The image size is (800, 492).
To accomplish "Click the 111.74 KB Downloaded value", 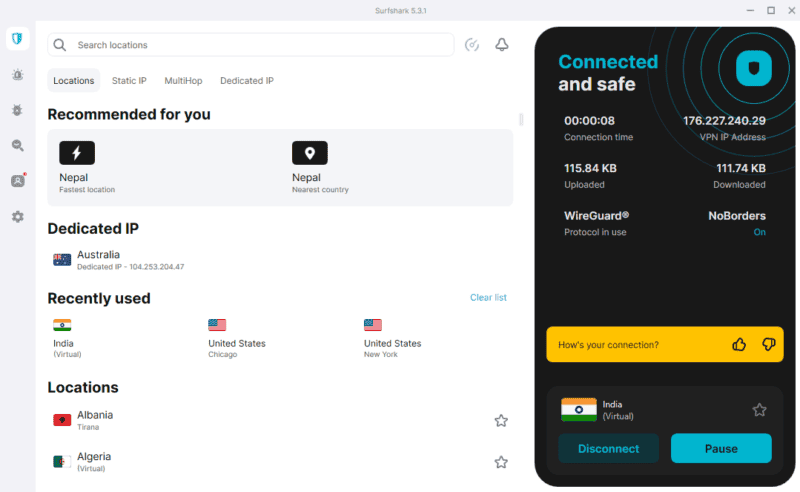I will point(741,168).
